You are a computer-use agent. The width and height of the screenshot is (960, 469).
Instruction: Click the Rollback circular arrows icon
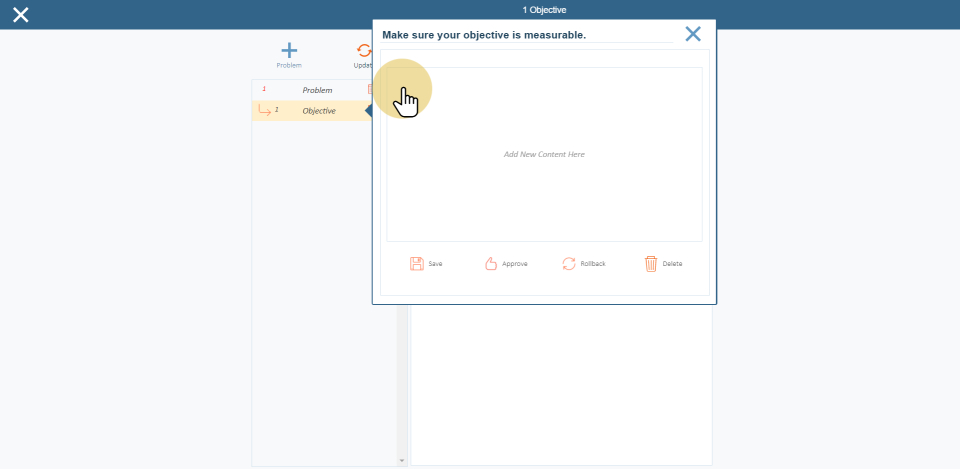click(569, 264)
